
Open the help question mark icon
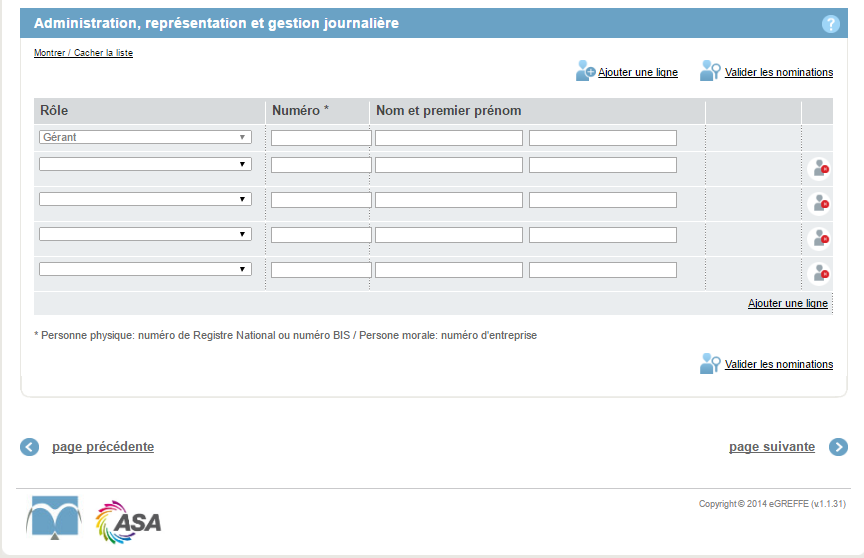pos(830,24)
